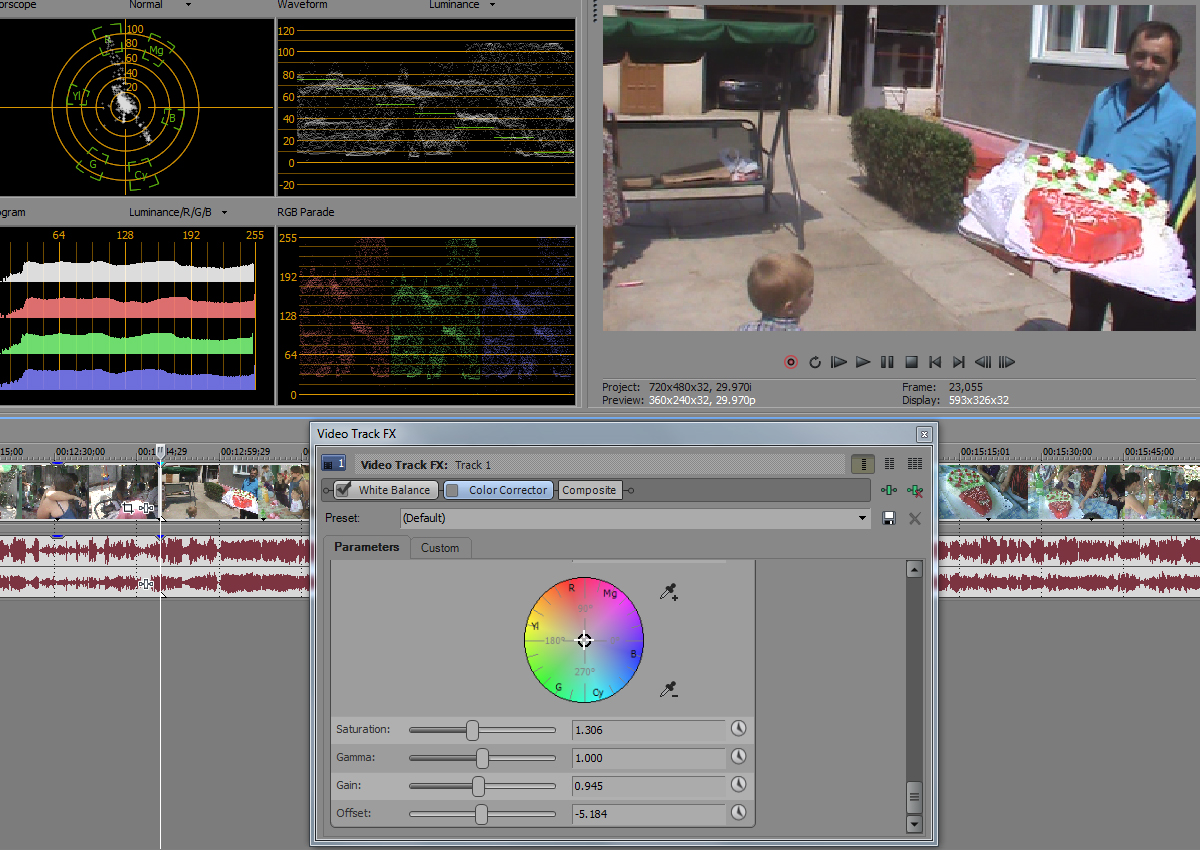
Task: Stop the video preview playback
Action: tap(911, 362)
